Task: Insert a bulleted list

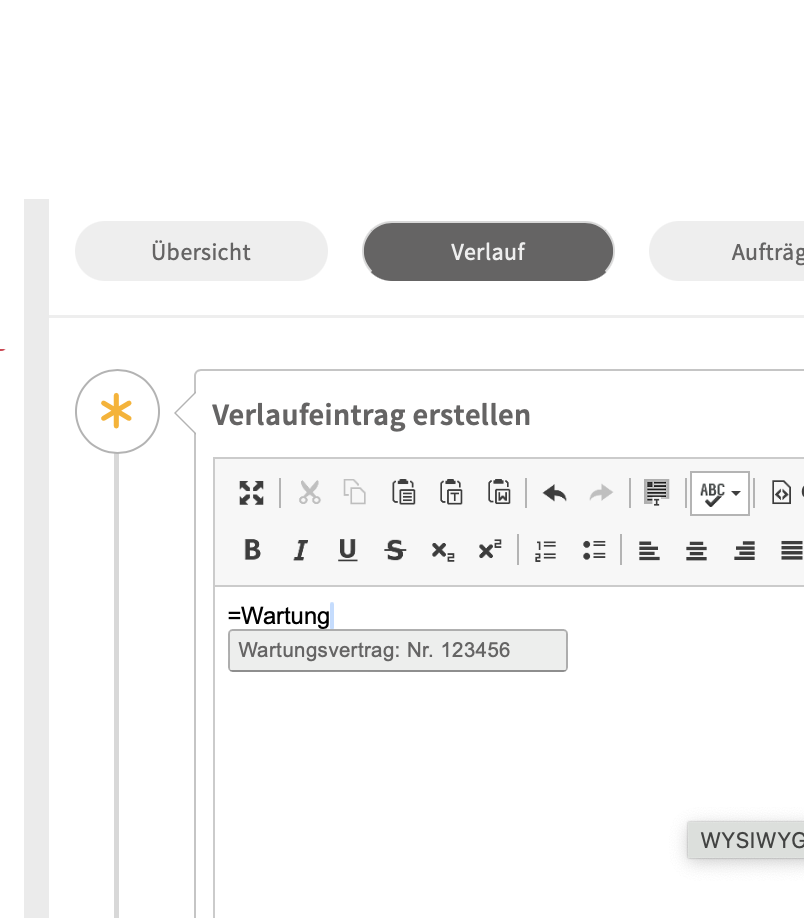Action: (x=594, y=550)
